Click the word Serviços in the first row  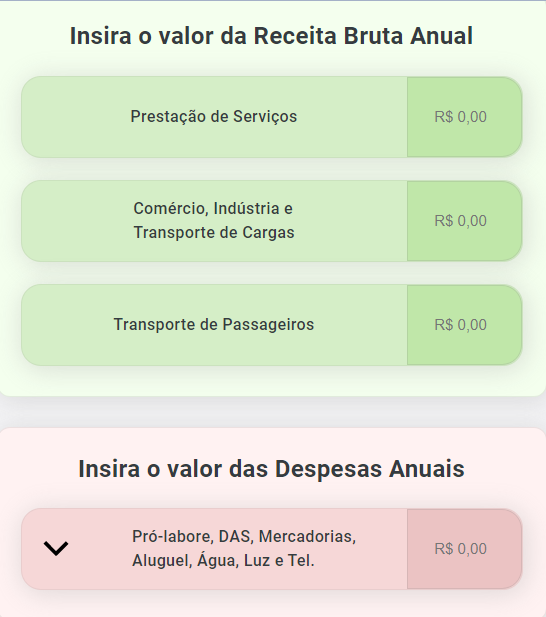[x=265, y=116]
